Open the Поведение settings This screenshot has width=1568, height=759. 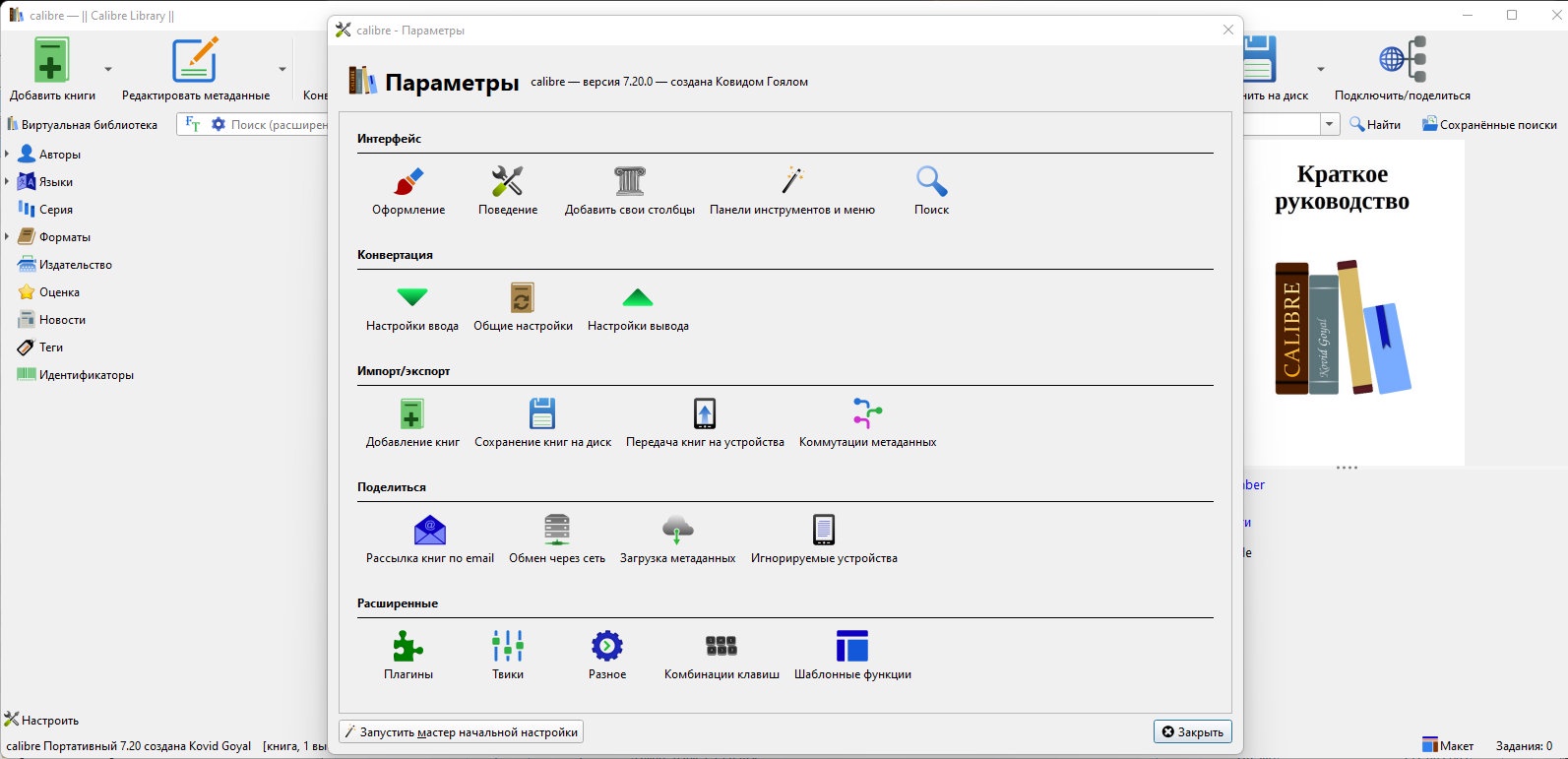click(x=508, y=191)
